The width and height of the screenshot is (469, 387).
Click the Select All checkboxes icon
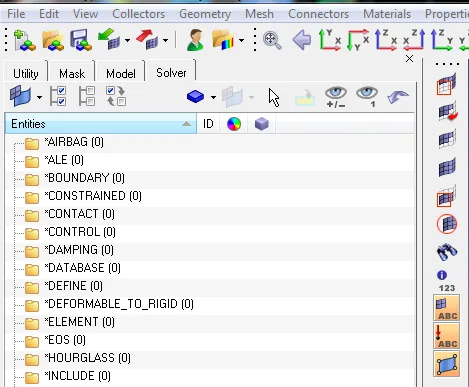tap(58, 96)
